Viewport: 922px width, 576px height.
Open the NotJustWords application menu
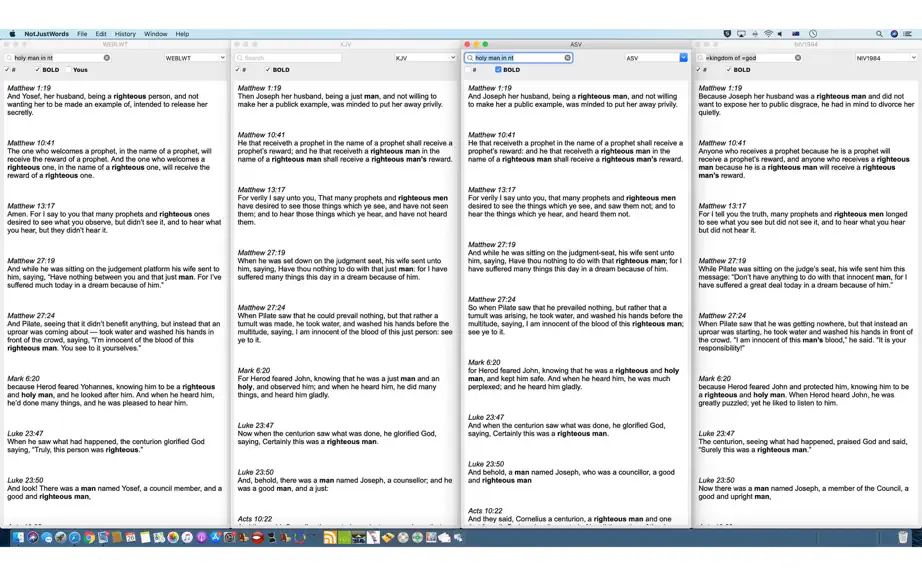pos(46,34)
